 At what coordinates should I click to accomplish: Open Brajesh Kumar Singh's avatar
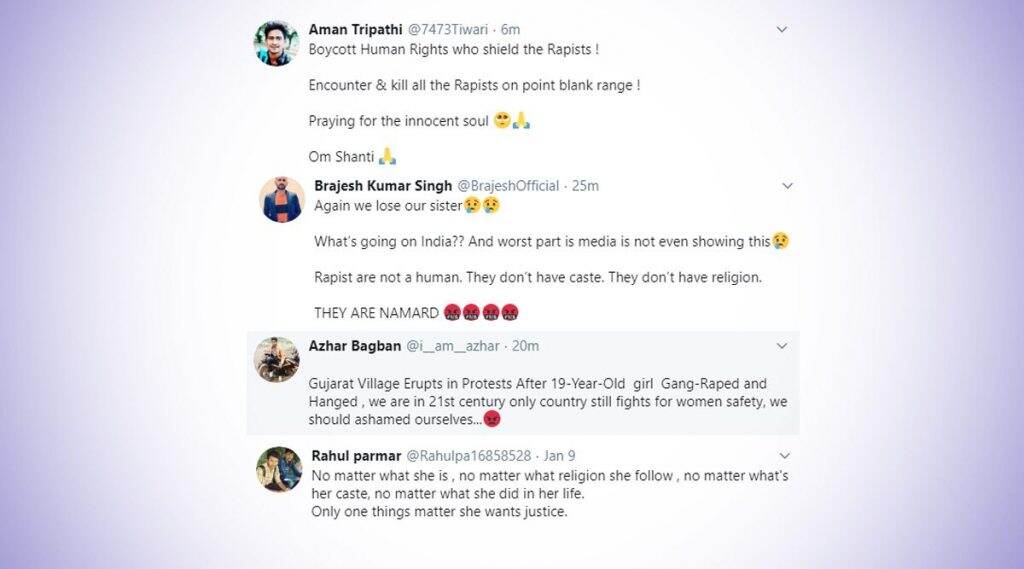click(x=282, y=200)
